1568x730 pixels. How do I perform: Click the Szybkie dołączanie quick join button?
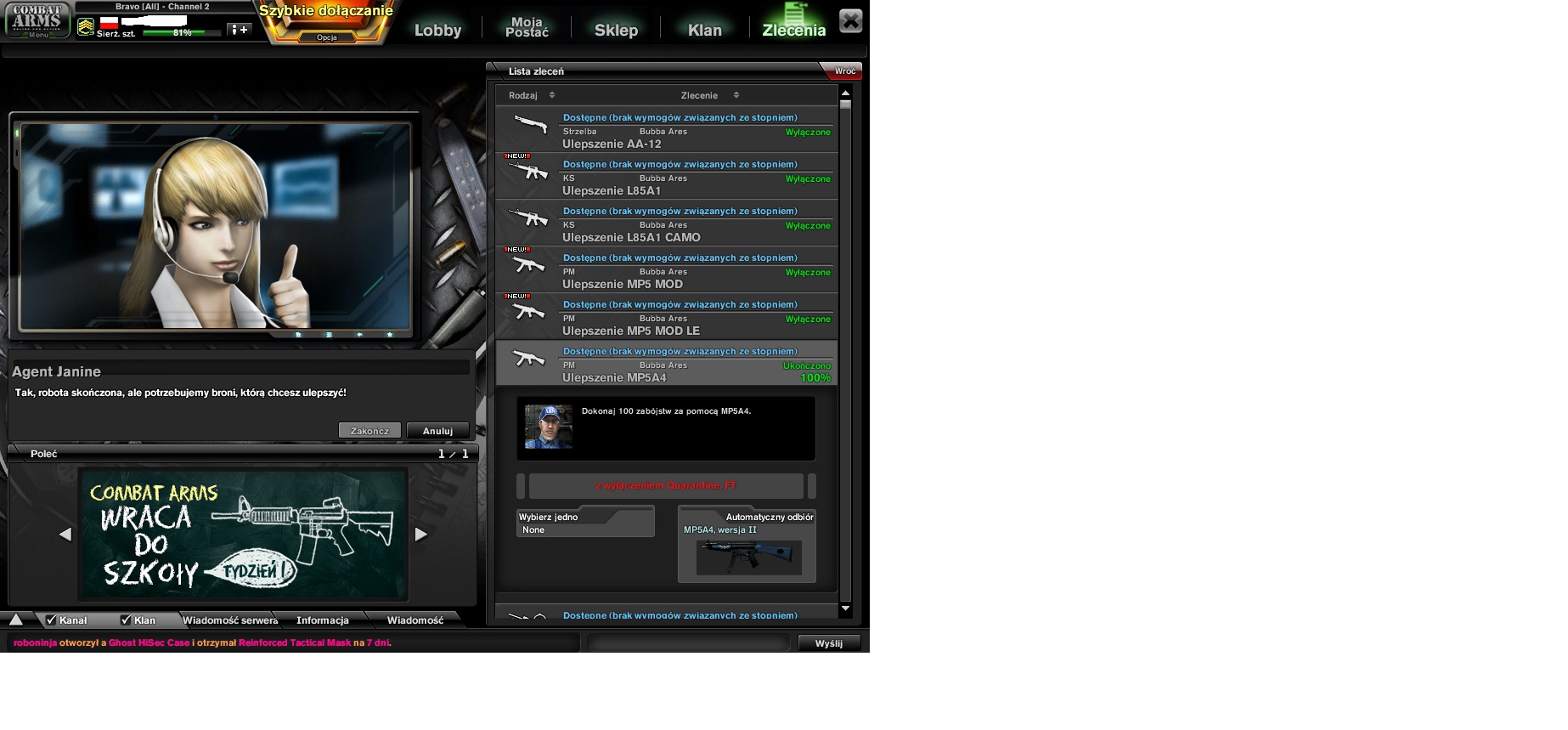326,12
